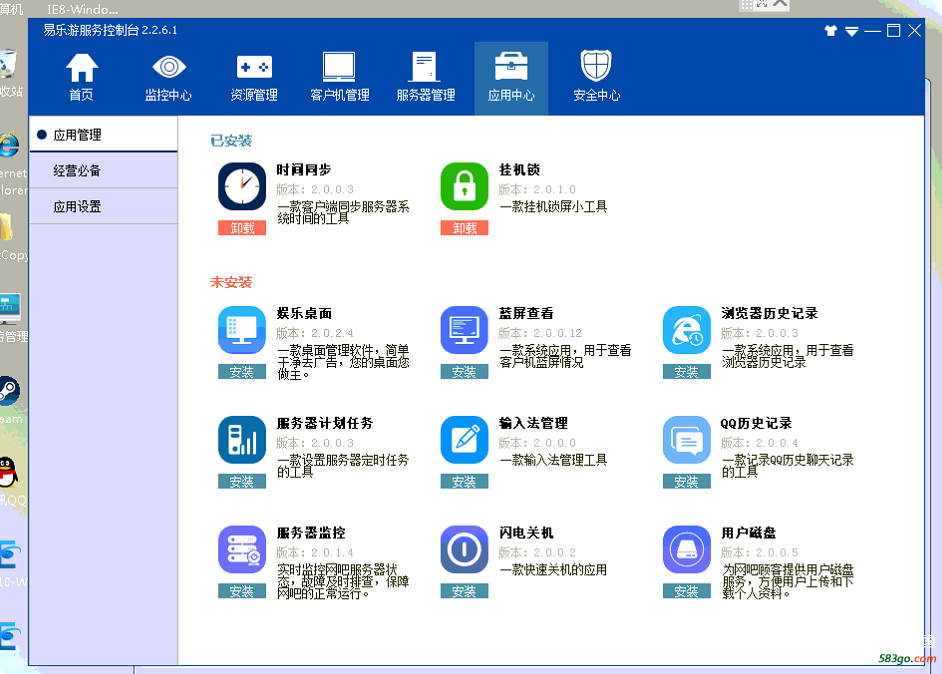This screenshot has height=674, width=942.
Task: Install QQ历史记录 application
Action: pos(687,482)
